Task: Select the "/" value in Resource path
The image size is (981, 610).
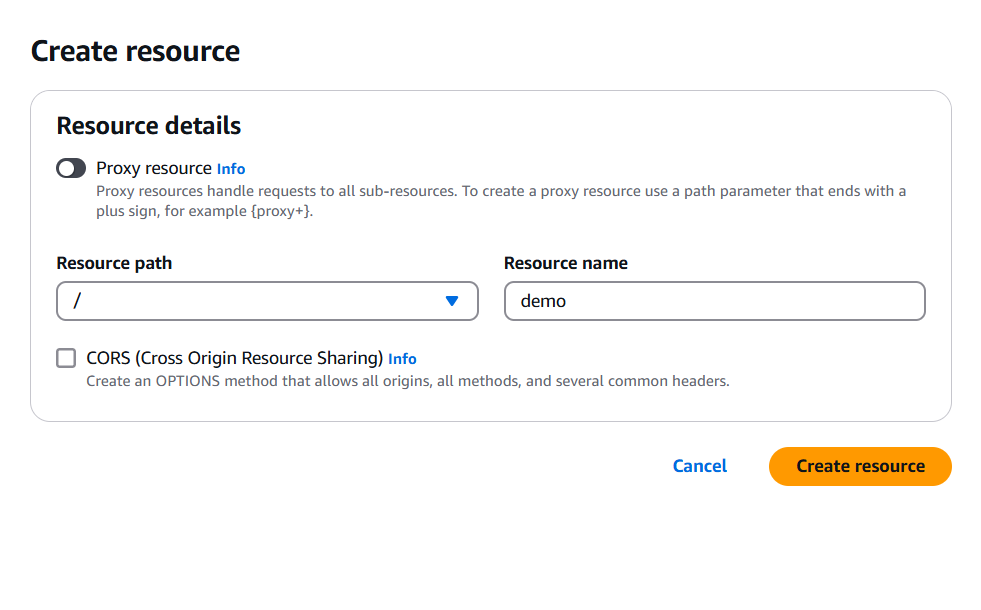Action: pos(77,301)
